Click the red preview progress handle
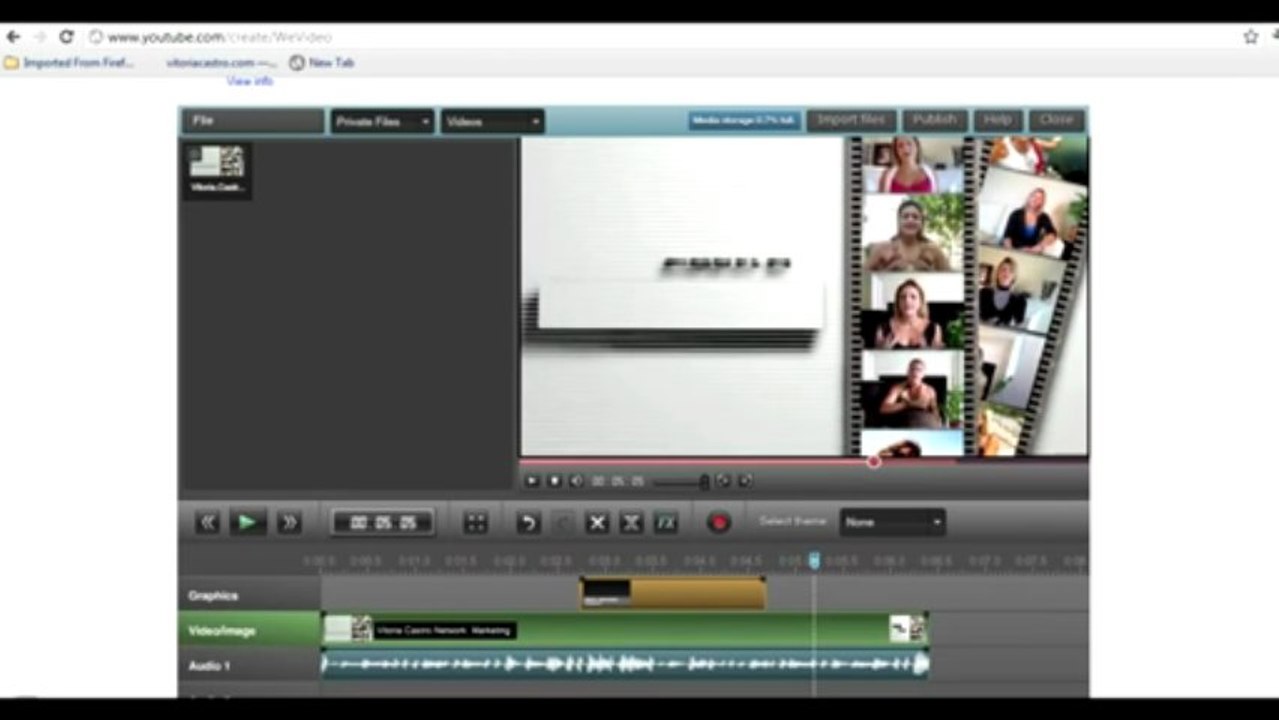The height and width of the screenshot is (720, 1279). [x=874, y=461]
